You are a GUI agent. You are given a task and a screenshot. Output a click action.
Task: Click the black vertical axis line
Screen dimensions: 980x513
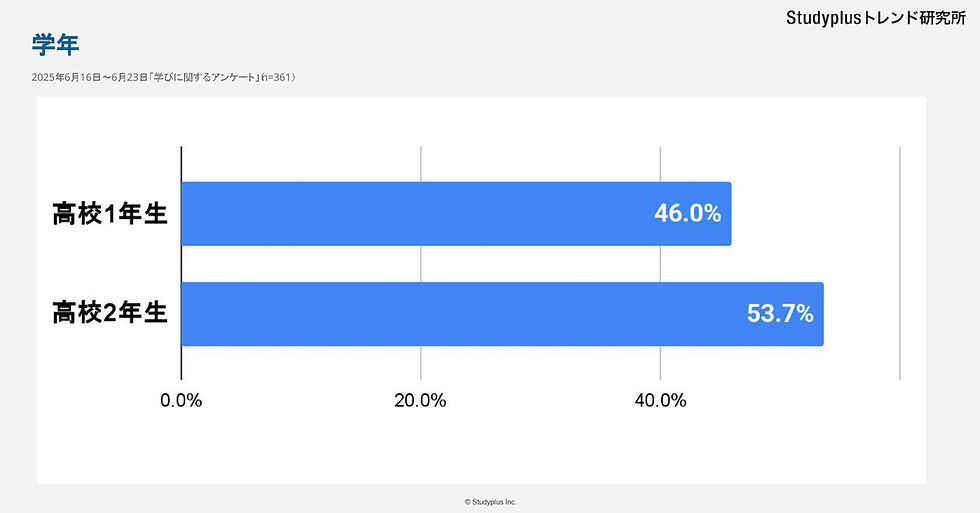181,262
